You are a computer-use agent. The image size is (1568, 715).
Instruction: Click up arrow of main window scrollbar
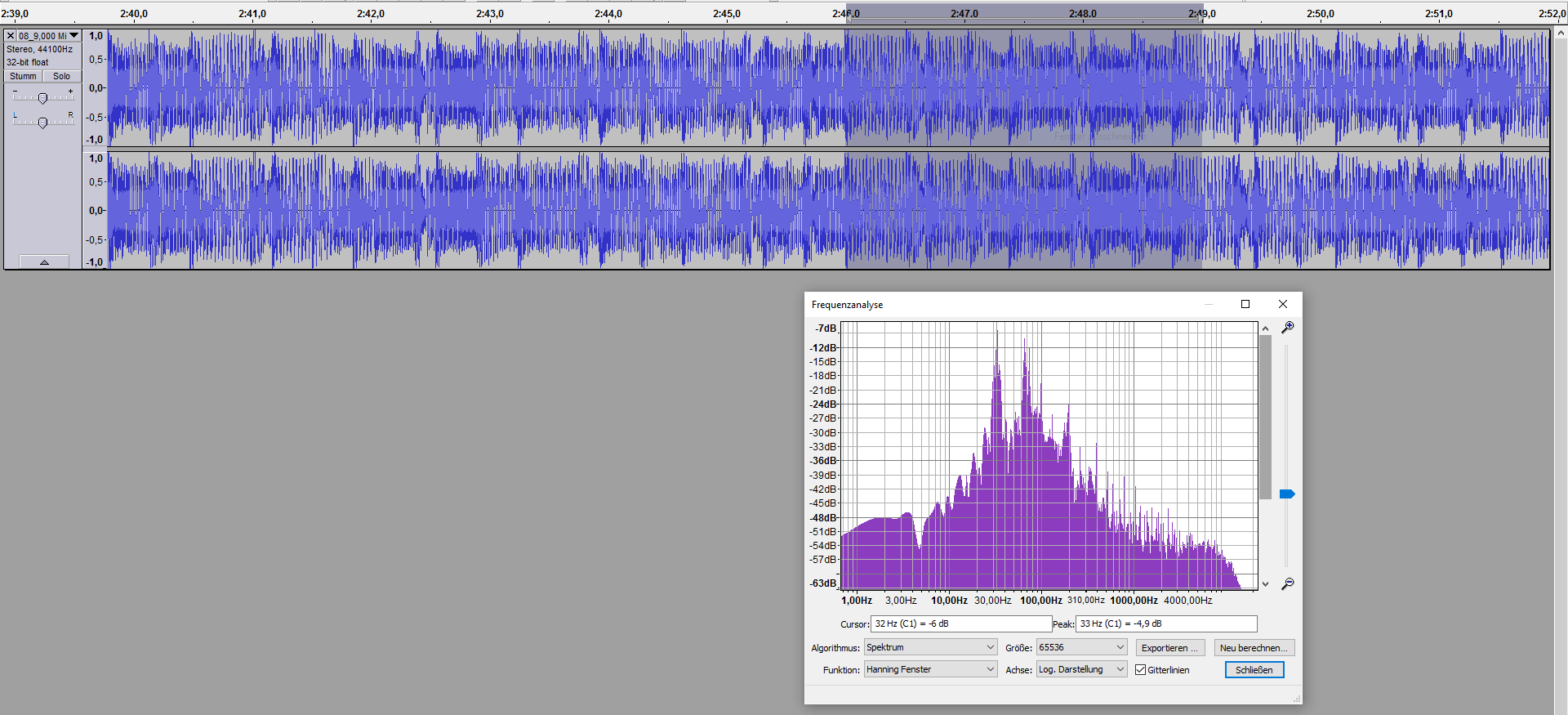(x=1561, y=33)
